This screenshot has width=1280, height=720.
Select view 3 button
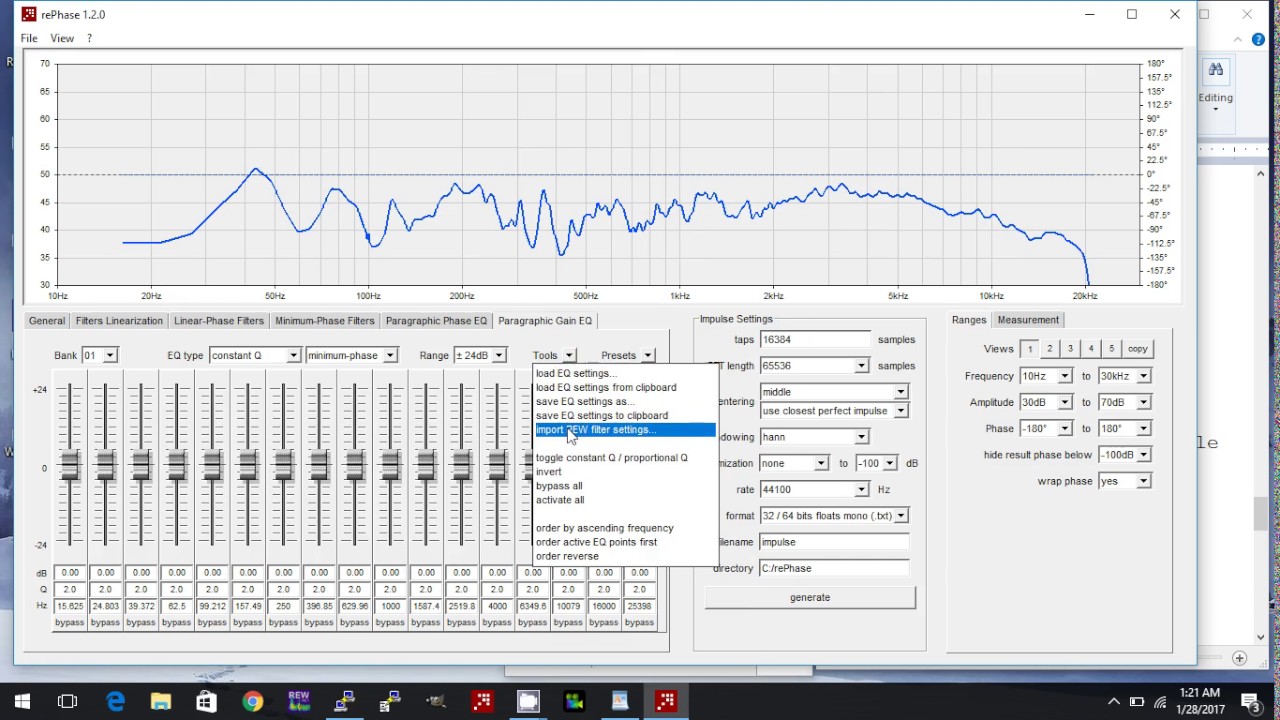tap(1070, 349)
